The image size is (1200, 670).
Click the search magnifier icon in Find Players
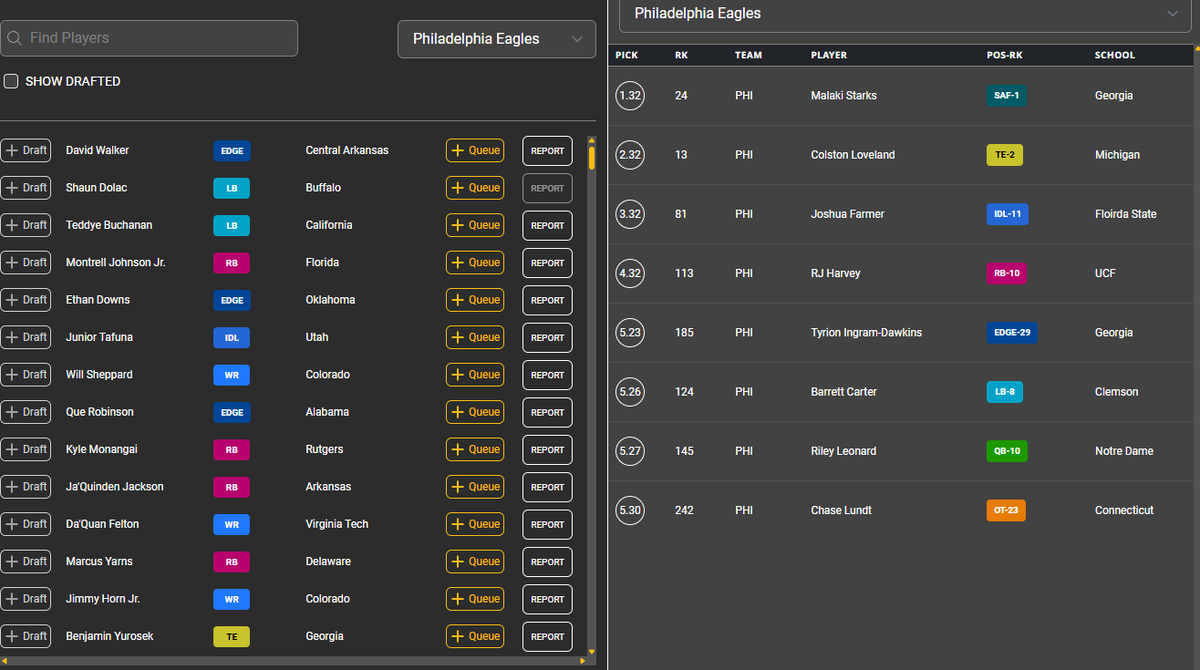(x=15, y=39)
